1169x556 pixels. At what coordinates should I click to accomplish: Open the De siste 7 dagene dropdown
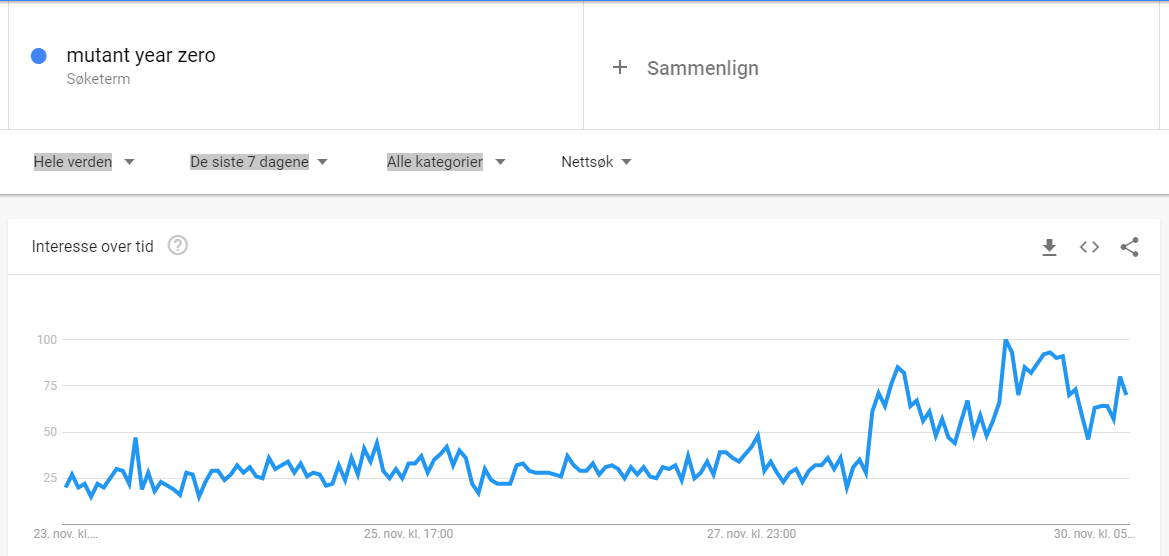click(259, 162)
